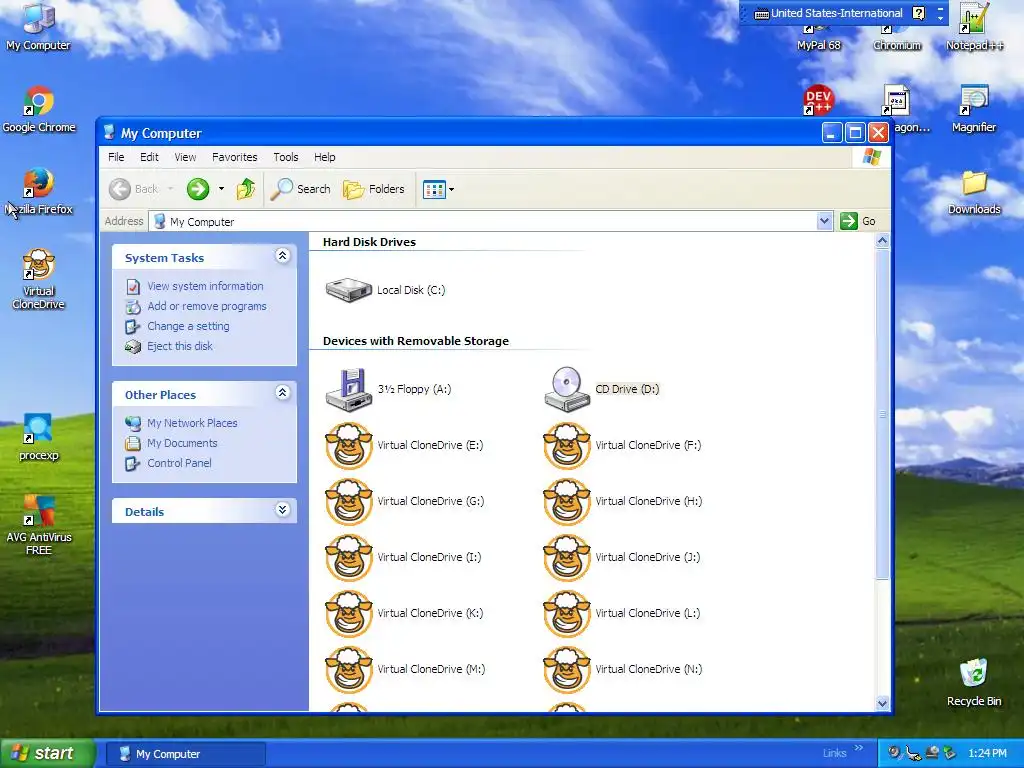Select Virtual CloneDrive (J:) sheep icon
Viewport: 1024px width, 768px height.
click(567, 558)
